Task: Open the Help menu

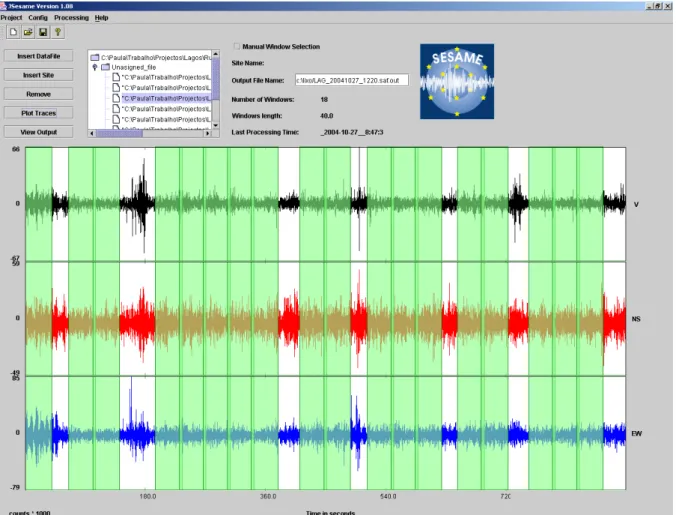Action: tap(101, 18)
